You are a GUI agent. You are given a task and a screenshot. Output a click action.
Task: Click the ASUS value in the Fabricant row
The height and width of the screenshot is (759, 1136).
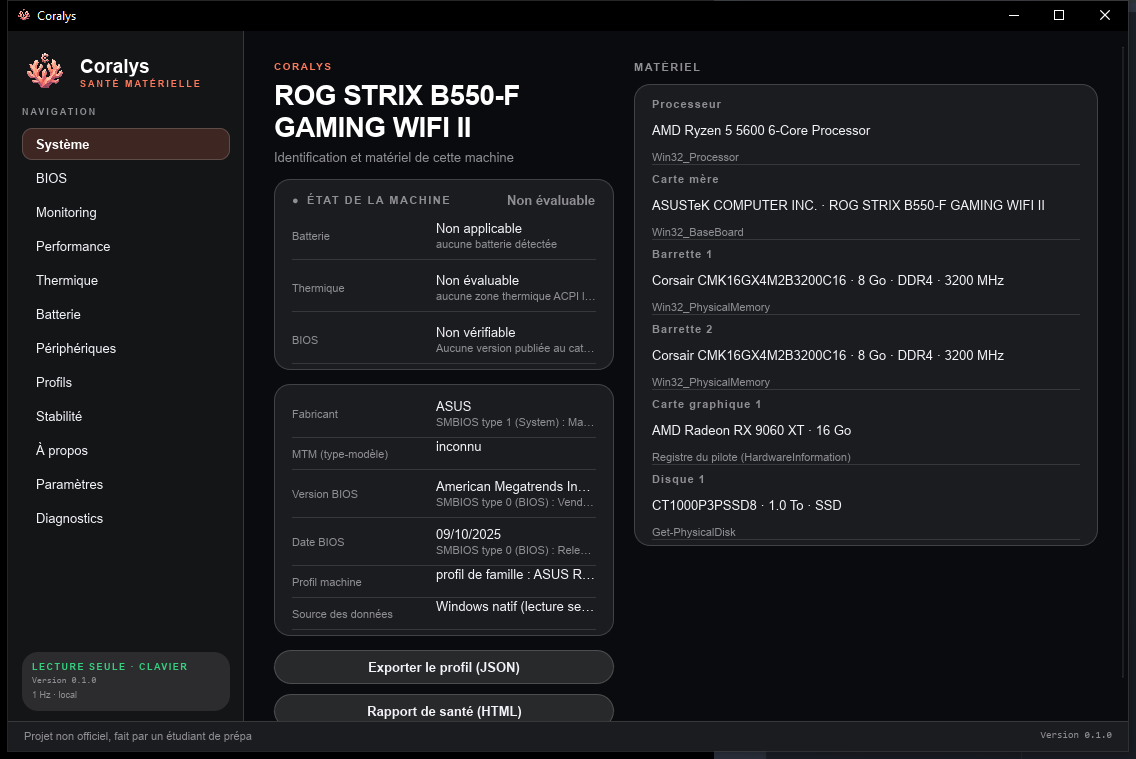point(454,406)
